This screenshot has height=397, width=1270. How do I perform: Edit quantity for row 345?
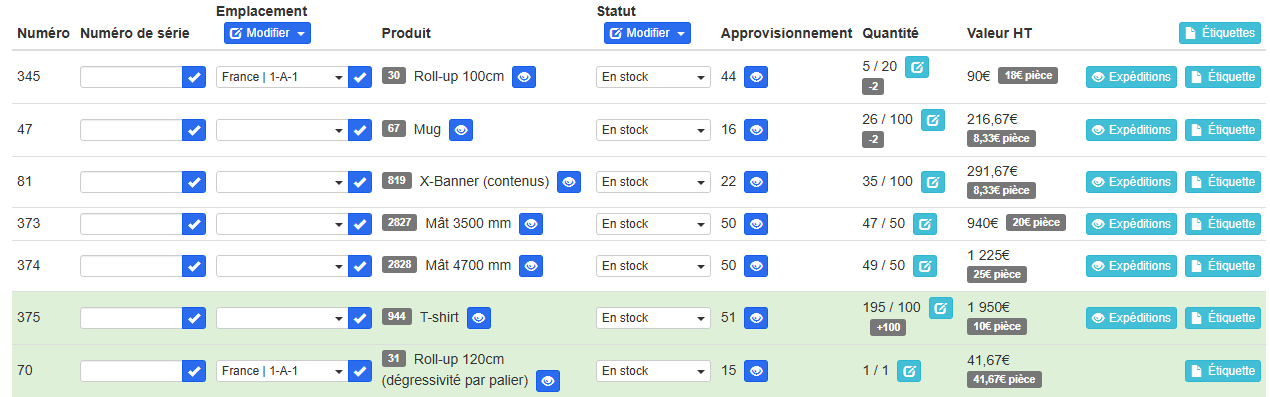(x=917, y=67)
